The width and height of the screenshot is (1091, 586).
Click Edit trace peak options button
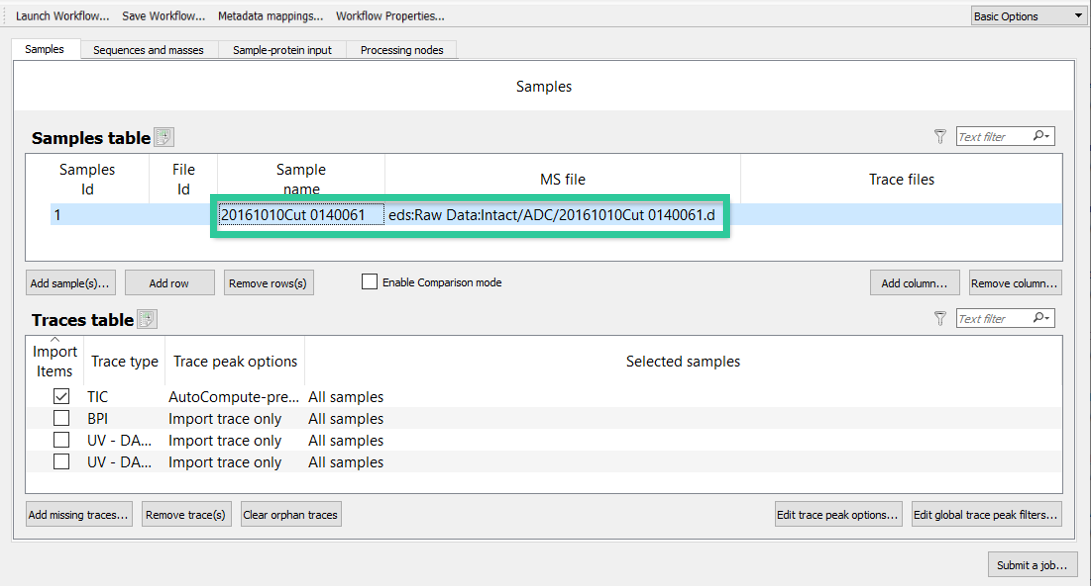click(838, 515)
